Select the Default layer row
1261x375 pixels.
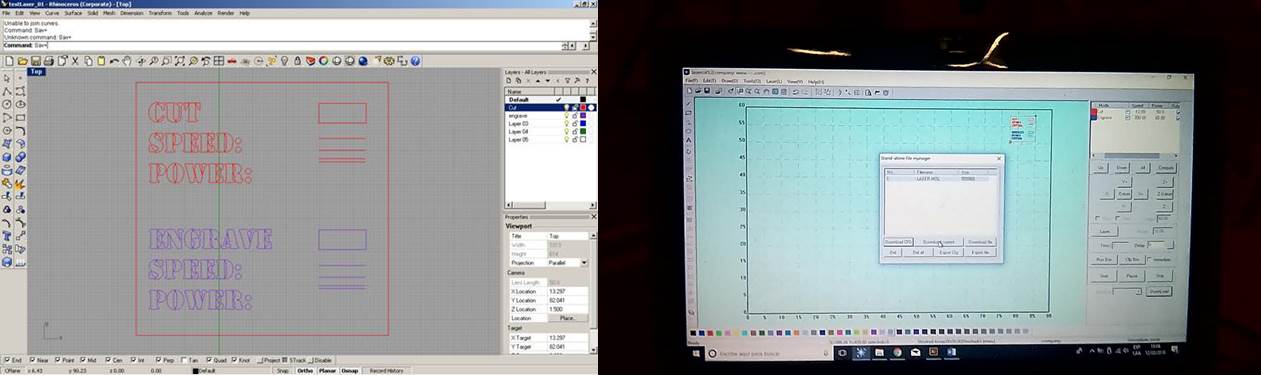549,99
